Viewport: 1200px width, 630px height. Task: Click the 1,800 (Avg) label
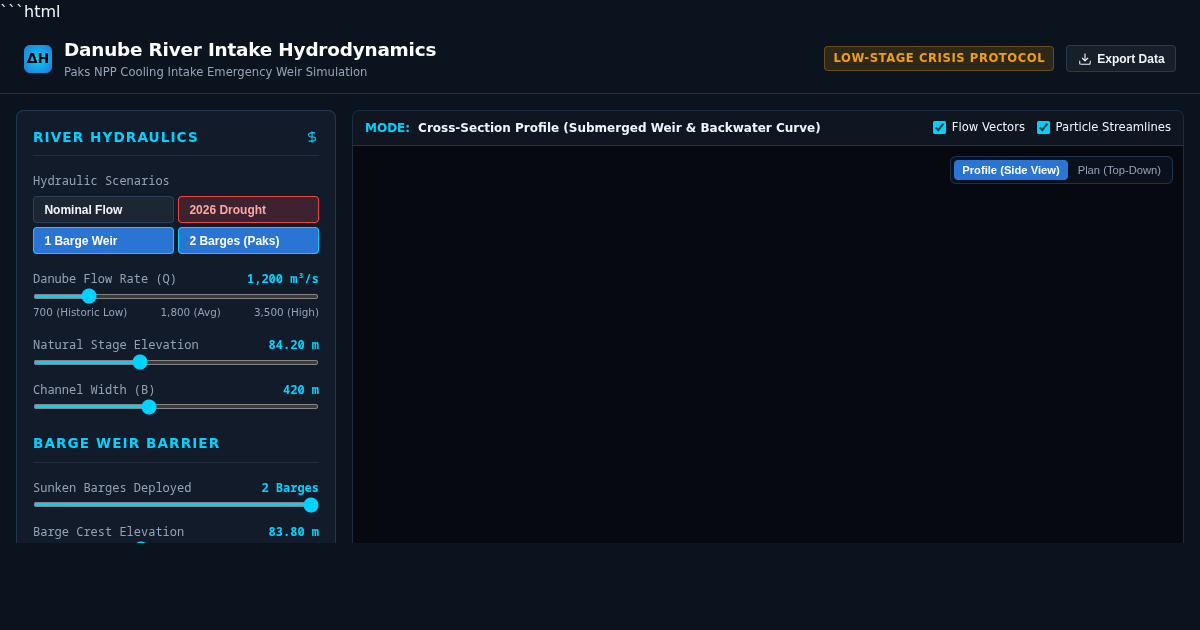pyautogui.click(x=191, y=313)
